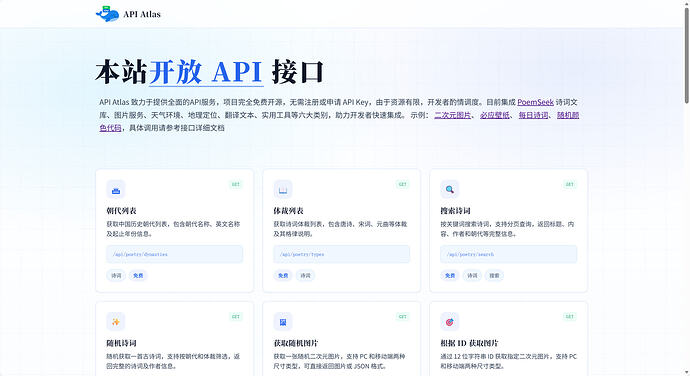Click the 根据 ID 获取图片 card title

point(470,343)
